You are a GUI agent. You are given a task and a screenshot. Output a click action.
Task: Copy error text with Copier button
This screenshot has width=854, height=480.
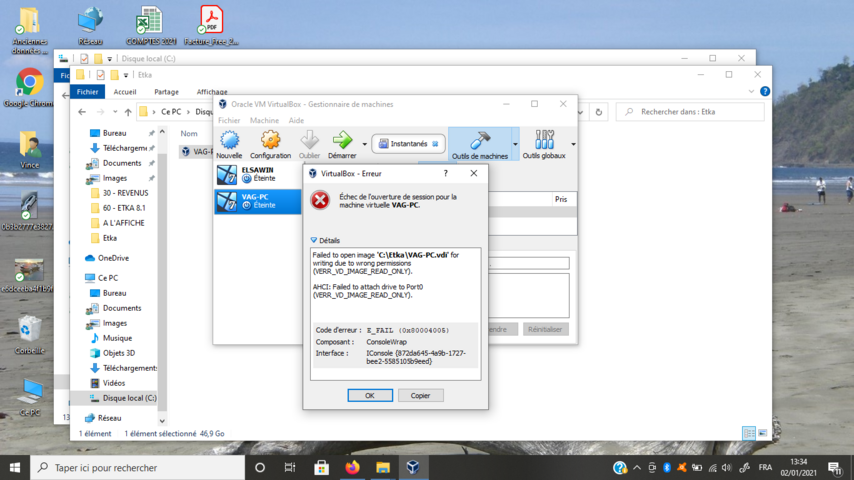coord(420,396)
